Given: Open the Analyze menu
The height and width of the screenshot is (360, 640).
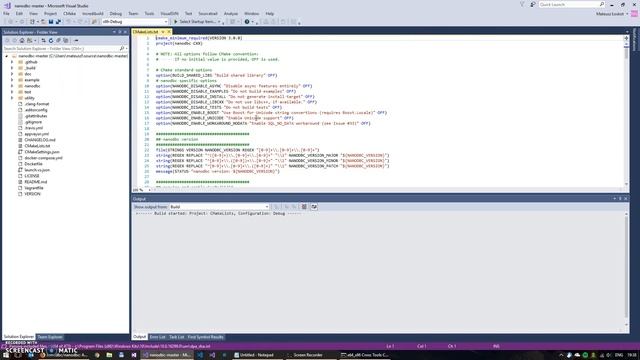Looking at the screenshot, I should (231, 13).
